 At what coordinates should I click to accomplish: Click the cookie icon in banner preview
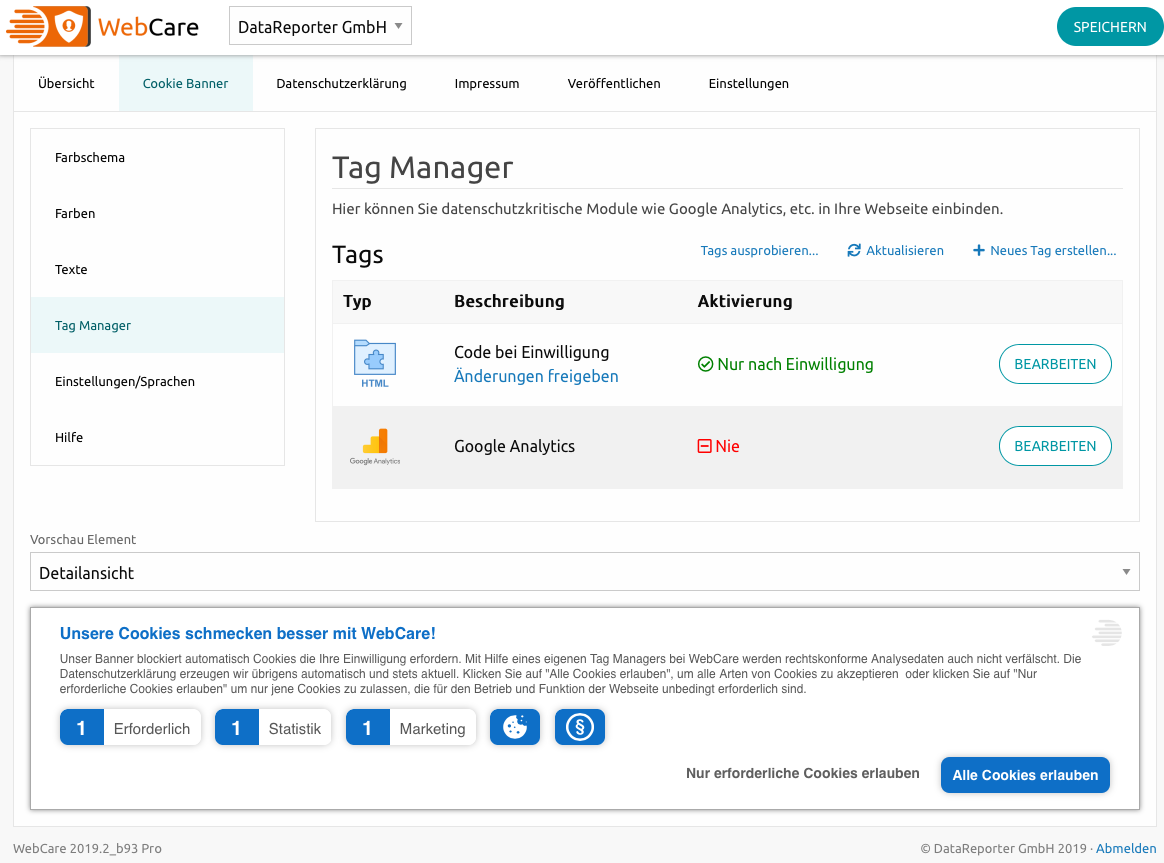point(515,728)
